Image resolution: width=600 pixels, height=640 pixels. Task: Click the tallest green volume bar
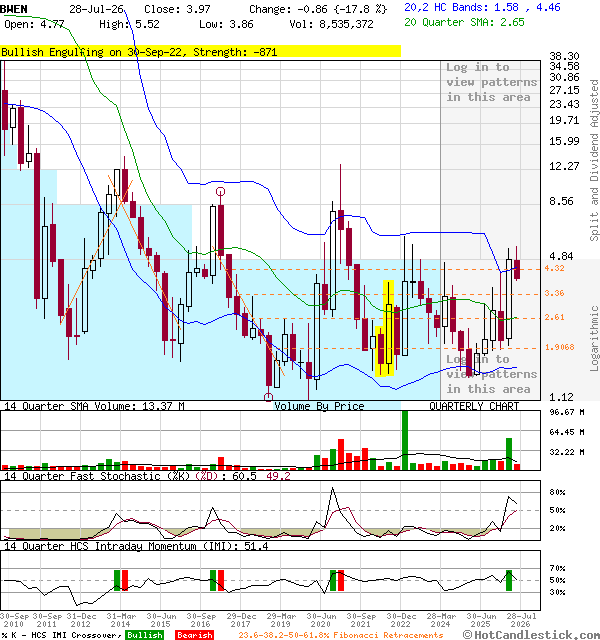pyautogui.click(x=405, y=440)
